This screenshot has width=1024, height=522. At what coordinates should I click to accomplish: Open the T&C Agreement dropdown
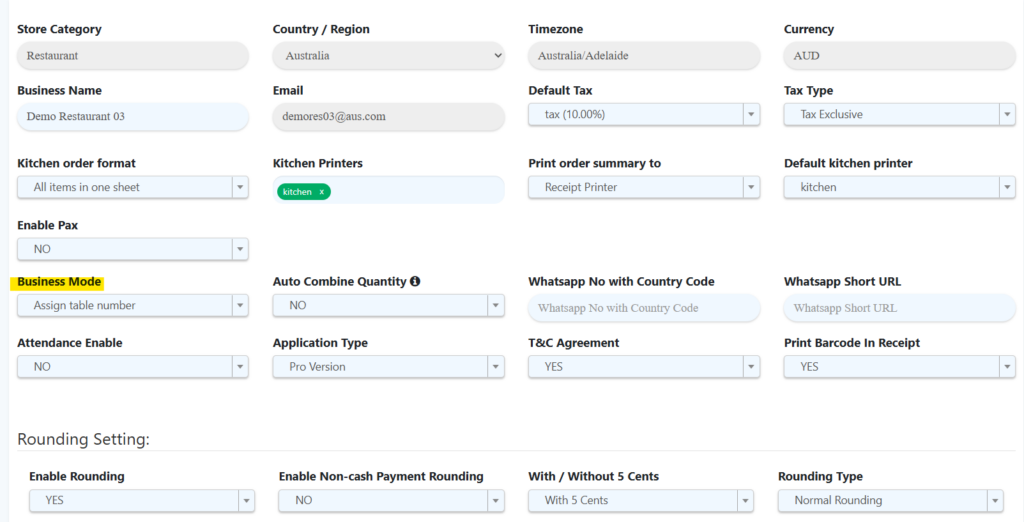643,367
